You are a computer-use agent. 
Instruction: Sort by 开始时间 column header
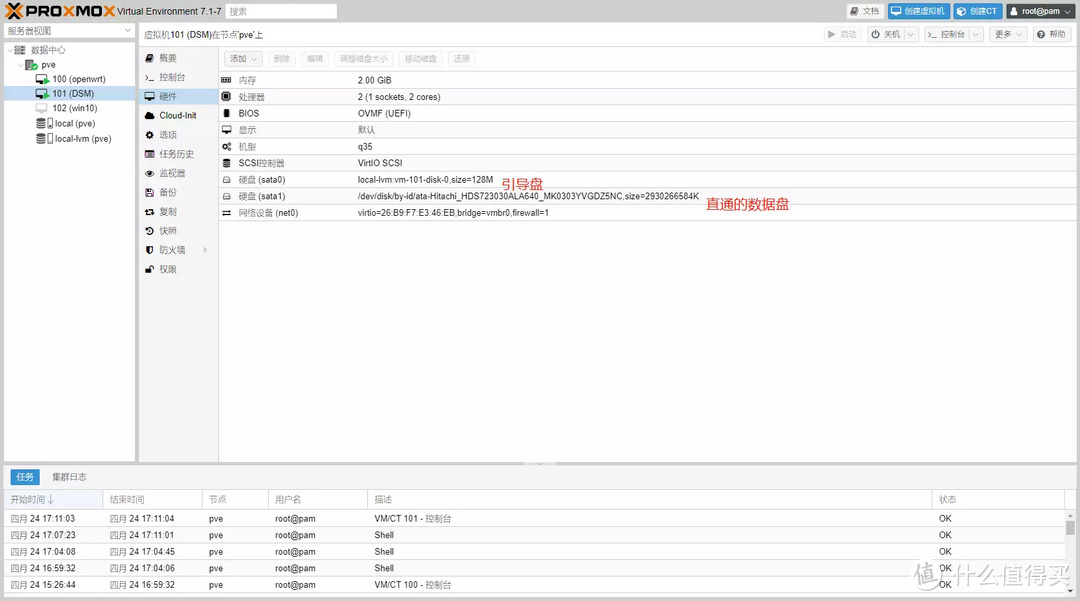coord(54,499)
